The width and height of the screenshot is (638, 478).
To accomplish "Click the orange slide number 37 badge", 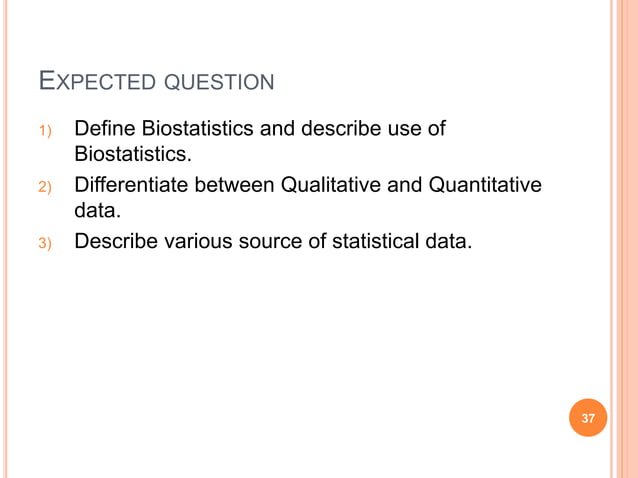I will click(x=588, y=417).
